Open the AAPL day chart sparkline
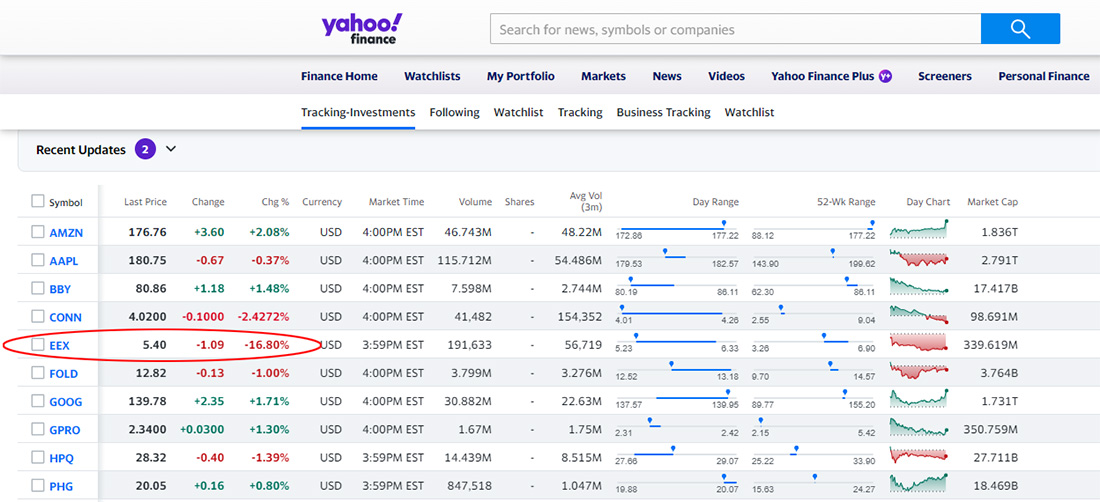Viewport: 1100px width, 502px height. pyautogui.click(x=919, y=258)
